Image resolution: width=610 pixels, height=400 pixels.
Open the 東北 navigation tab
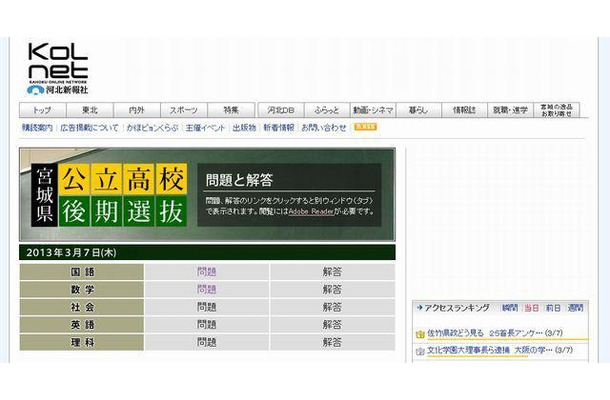click(90, 110)
